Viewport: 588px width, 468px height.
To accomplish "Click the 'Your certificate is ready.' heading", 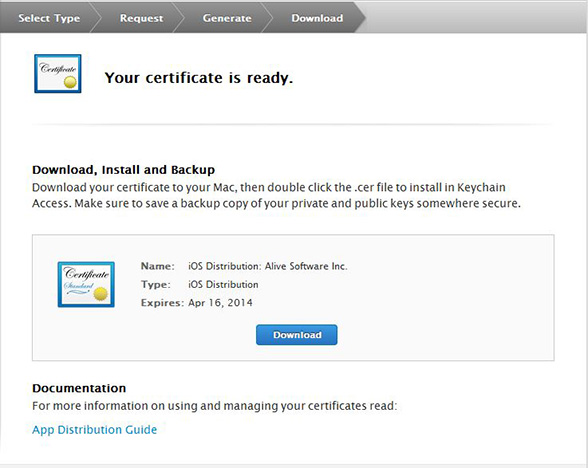I will click(198, 78).
